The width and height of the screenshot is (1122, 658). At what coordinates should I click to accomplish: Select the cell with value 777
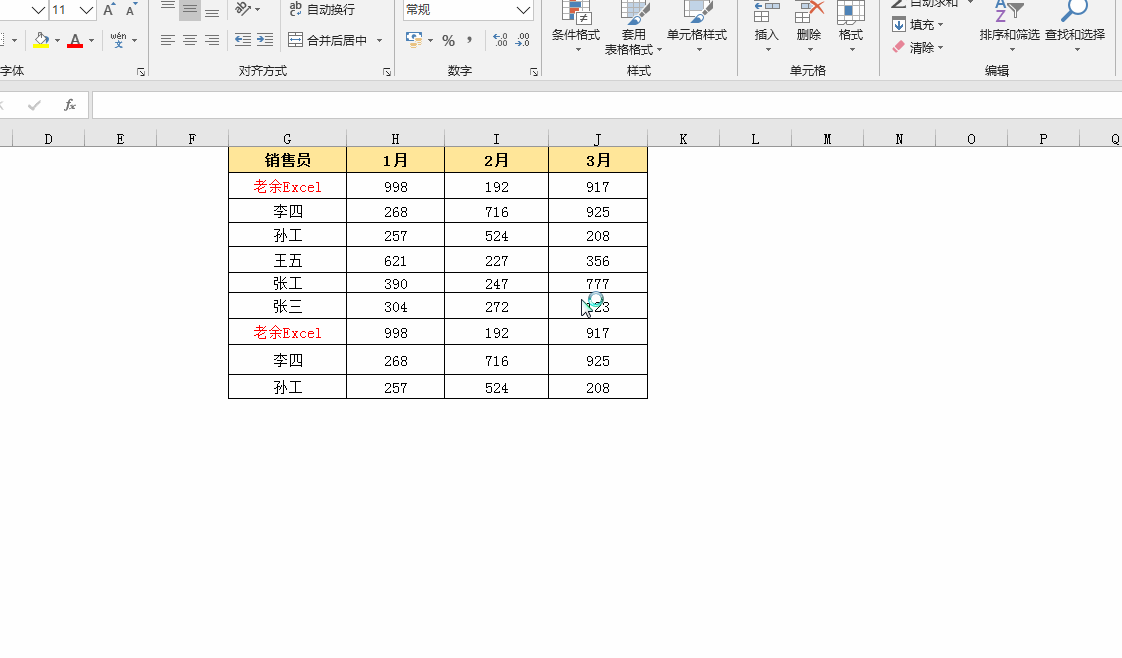598,283
